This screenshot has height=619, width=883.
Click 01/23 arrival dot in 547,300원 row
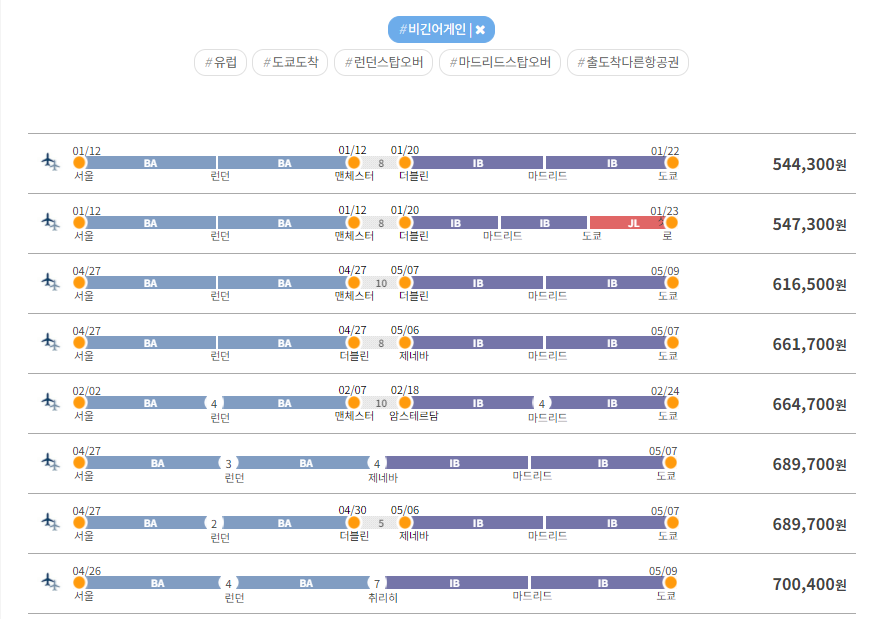point(671,222)
